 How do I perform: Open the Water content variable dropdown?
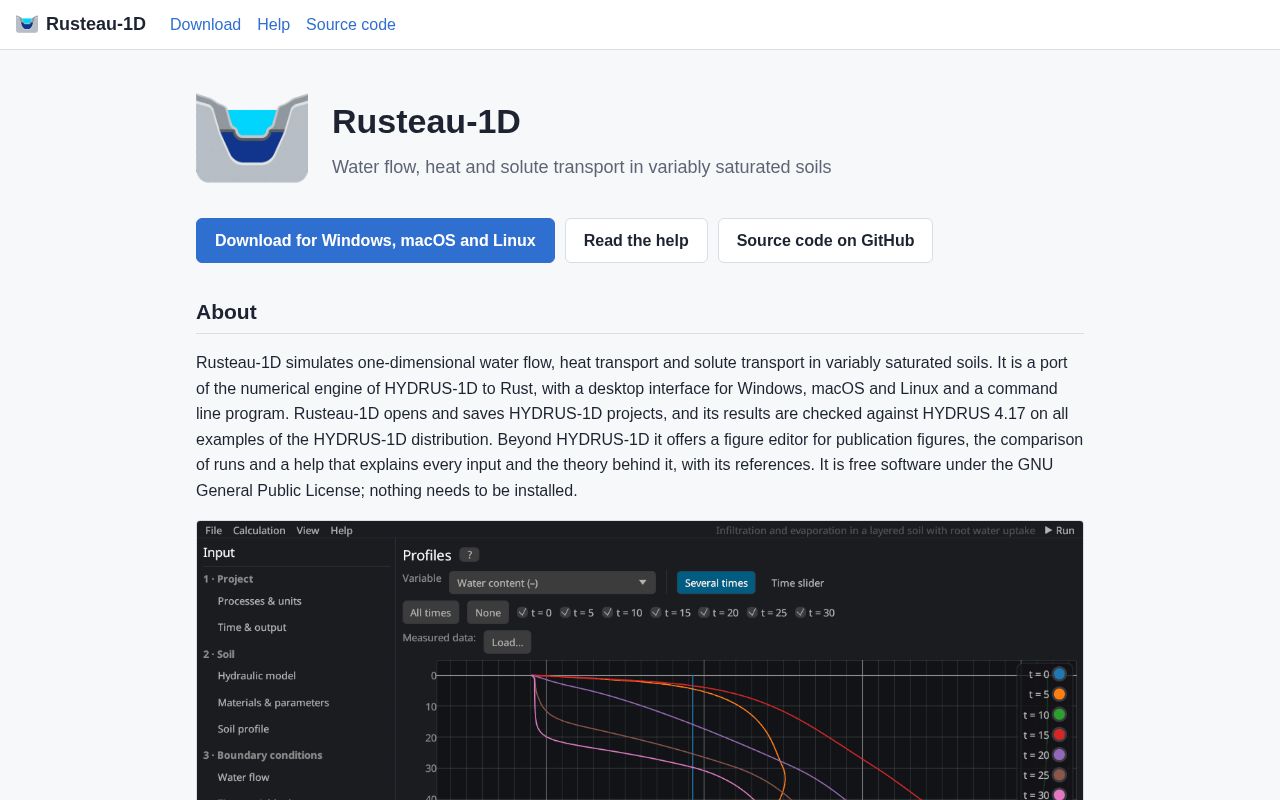(x=552, y=583)
